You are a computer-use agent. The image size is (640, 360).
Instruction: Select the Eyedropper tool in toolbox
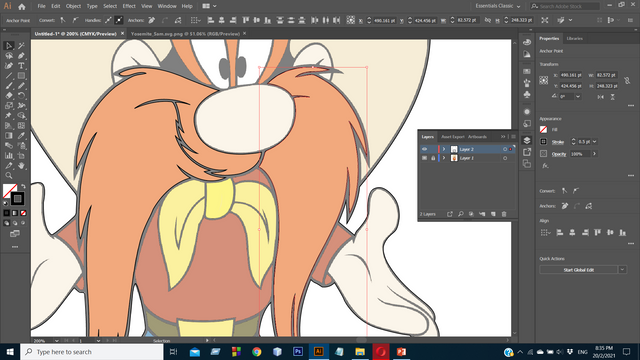21,136
